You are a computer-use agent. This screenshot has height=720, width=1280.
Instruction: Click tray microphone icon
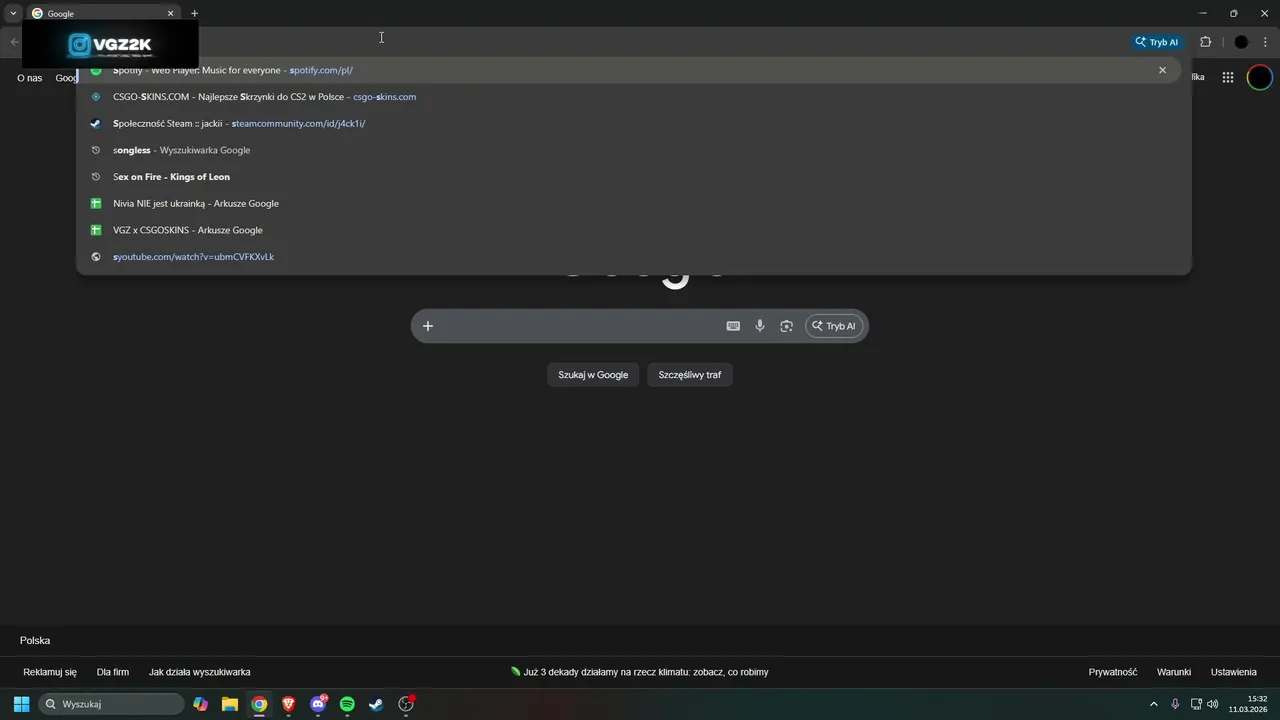coord(1175,704)
